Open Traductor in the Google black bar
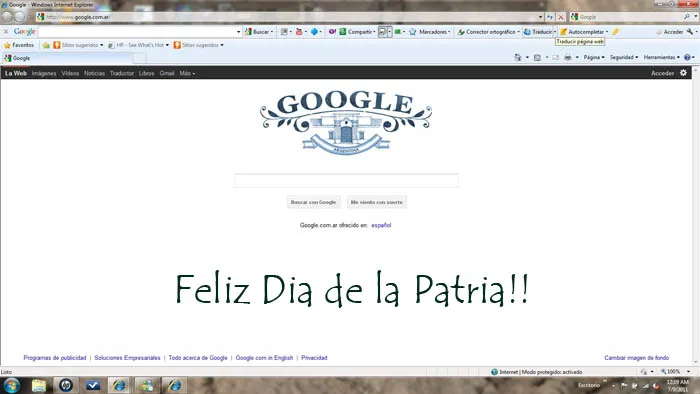 122,73
